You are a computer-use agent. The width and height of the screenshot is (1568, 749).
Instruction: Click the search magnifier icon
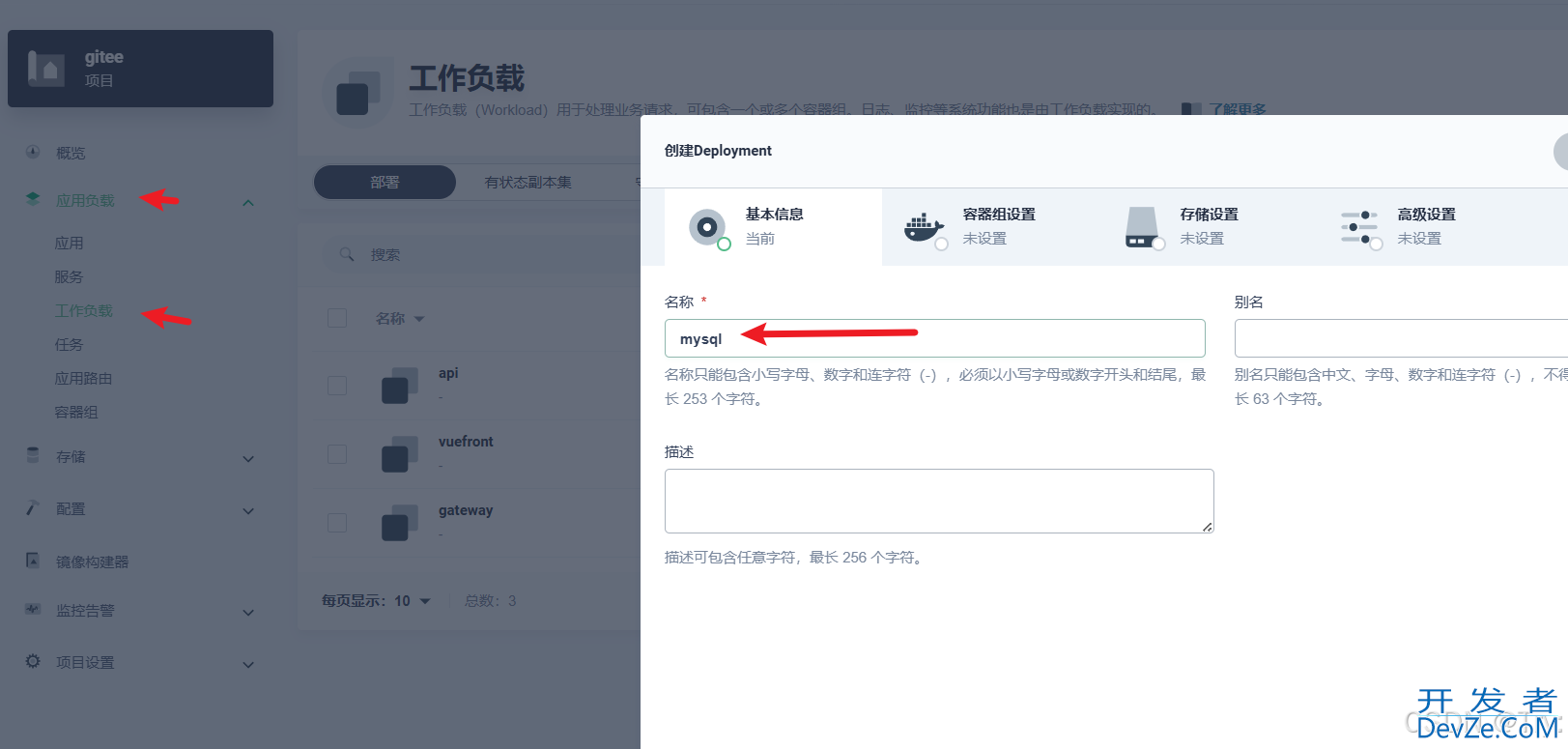(x=347, y=254)
